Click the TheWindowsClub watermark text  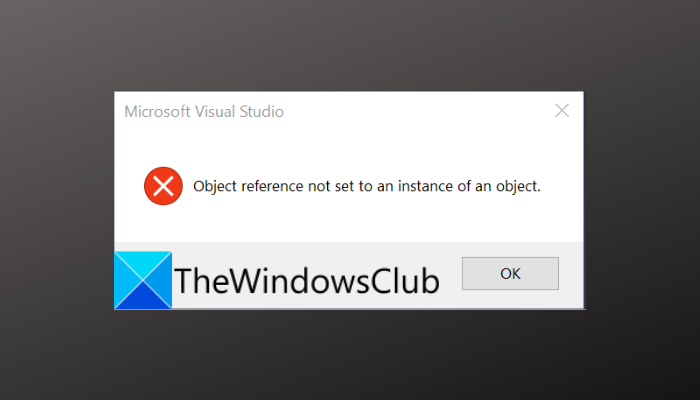[x=306, y=281]
